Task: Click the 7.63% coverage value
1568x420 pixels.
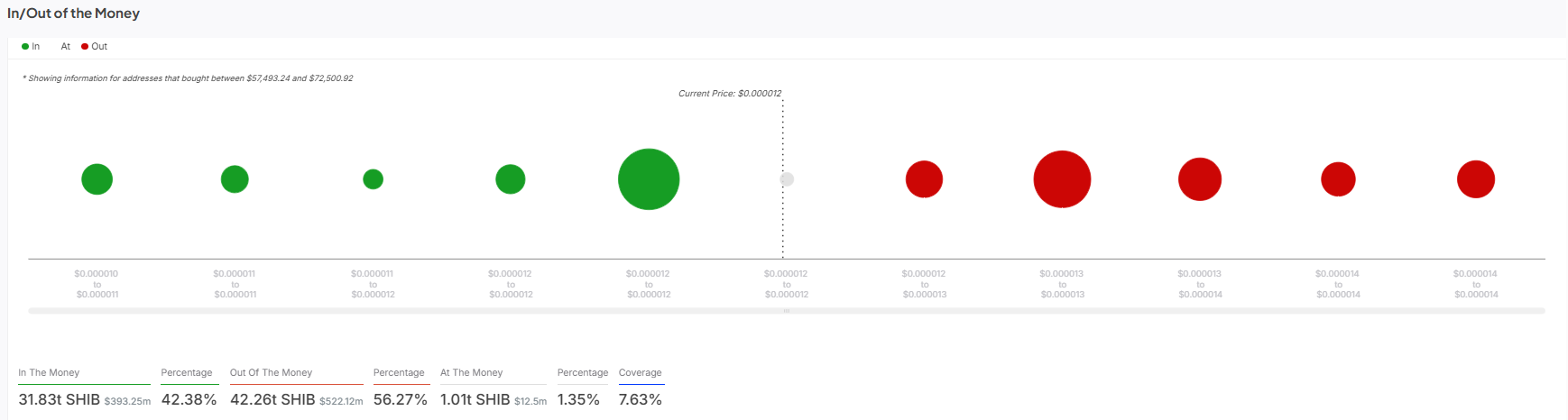Action: click(640, 399)
